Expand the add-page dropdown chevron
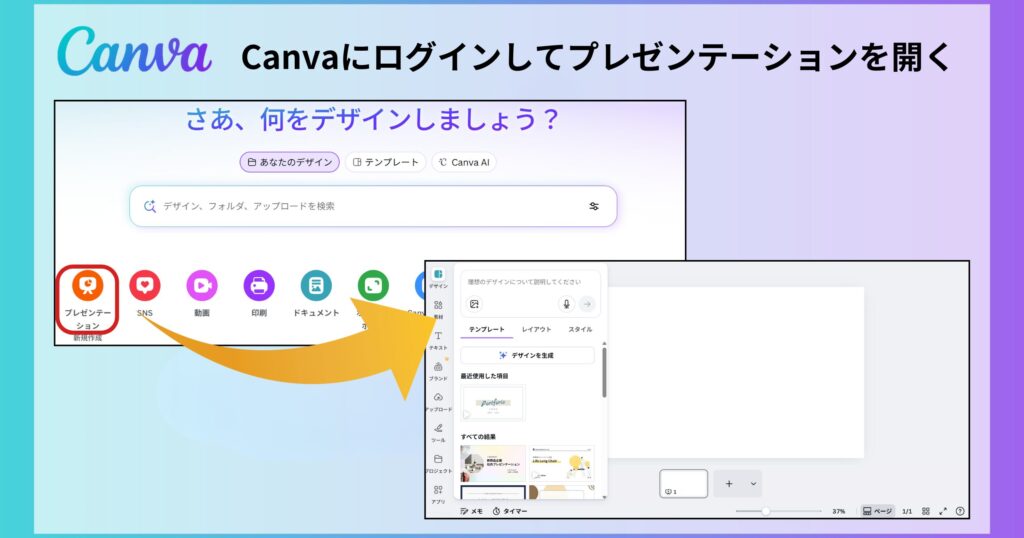1024x538 pixels. point(753,484)
